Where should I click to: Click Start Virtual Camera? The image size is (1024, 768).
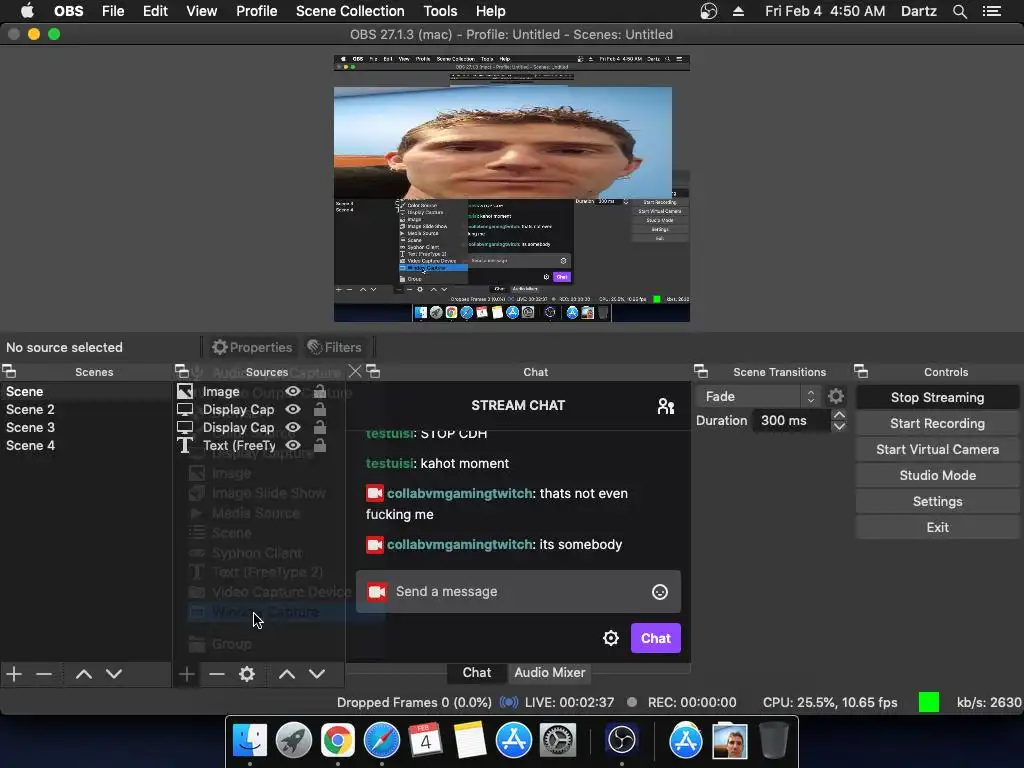(x=937, y=450)
